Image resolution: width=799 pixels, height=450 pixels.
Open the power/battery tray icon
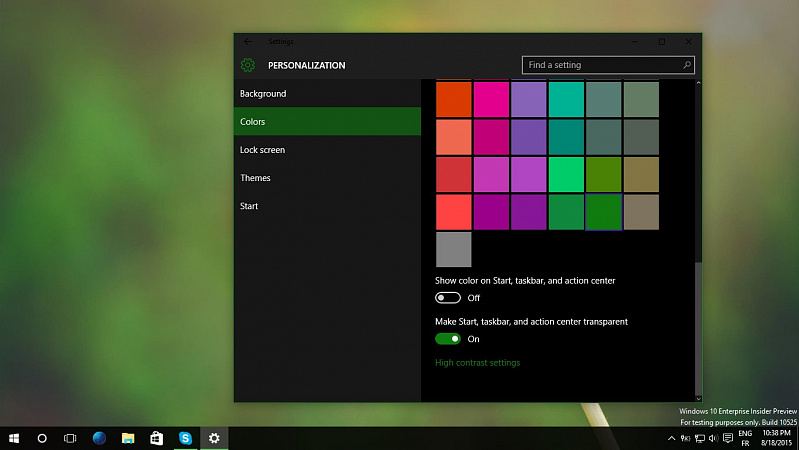pyautogui.click(x=685, y=438)
